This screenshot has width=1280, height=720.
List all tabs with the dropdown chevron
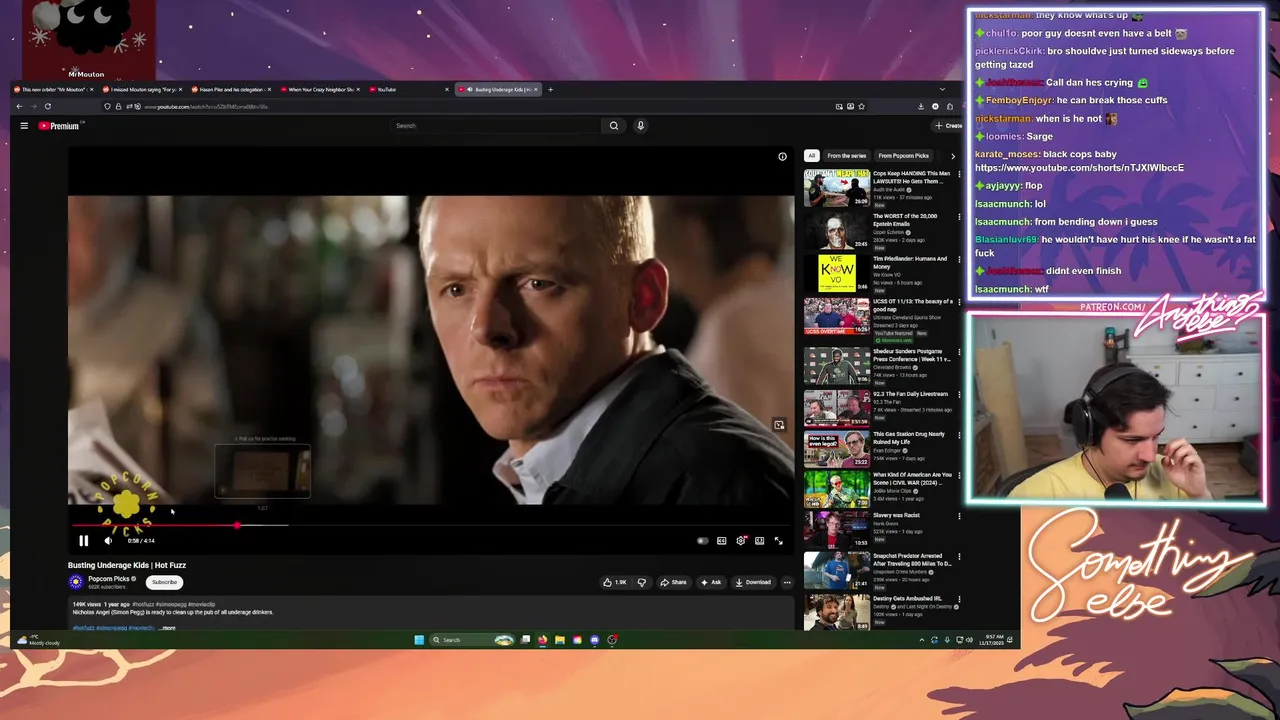pos(941,89)
